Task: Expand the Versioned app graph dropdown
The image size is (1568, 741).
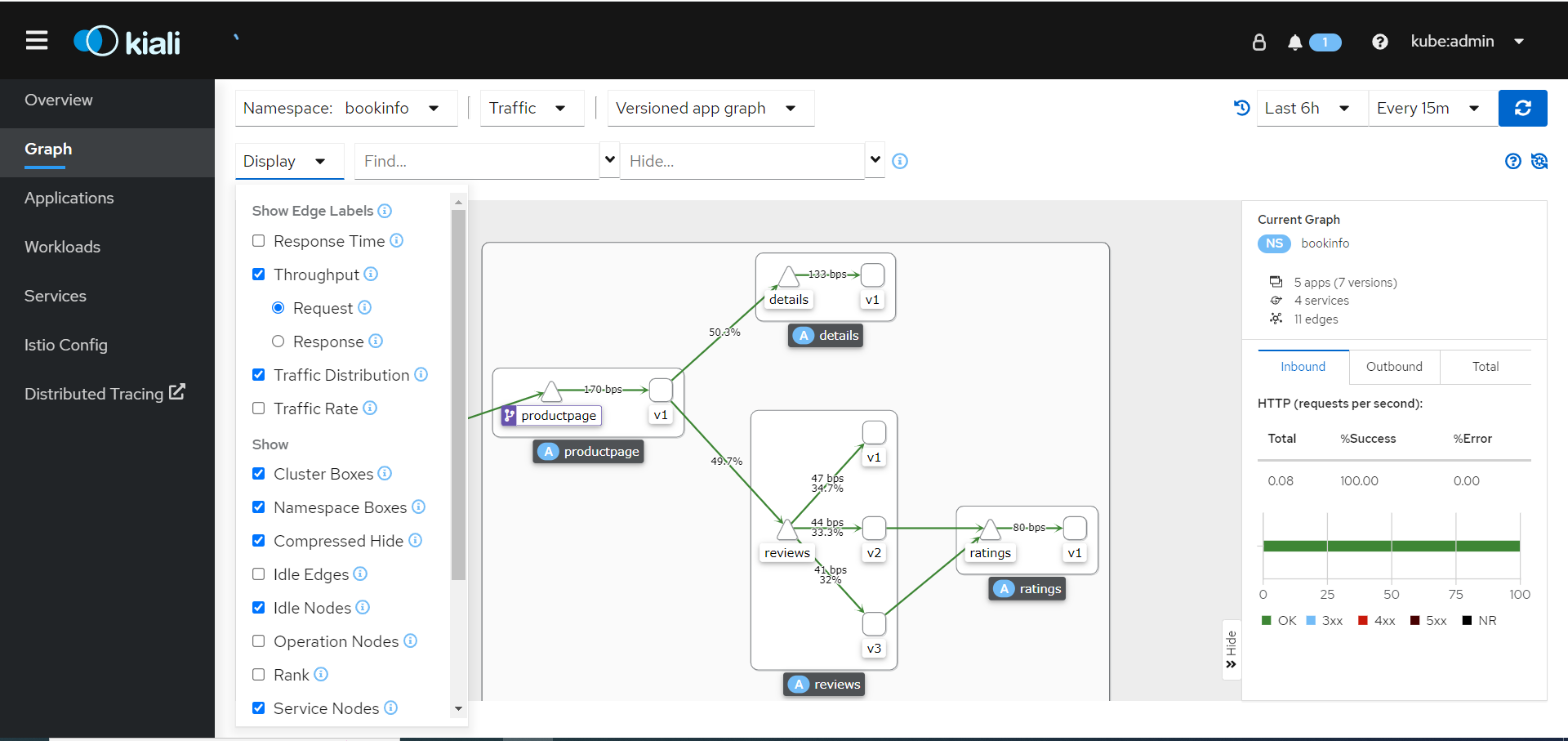Action: [710, 109]
